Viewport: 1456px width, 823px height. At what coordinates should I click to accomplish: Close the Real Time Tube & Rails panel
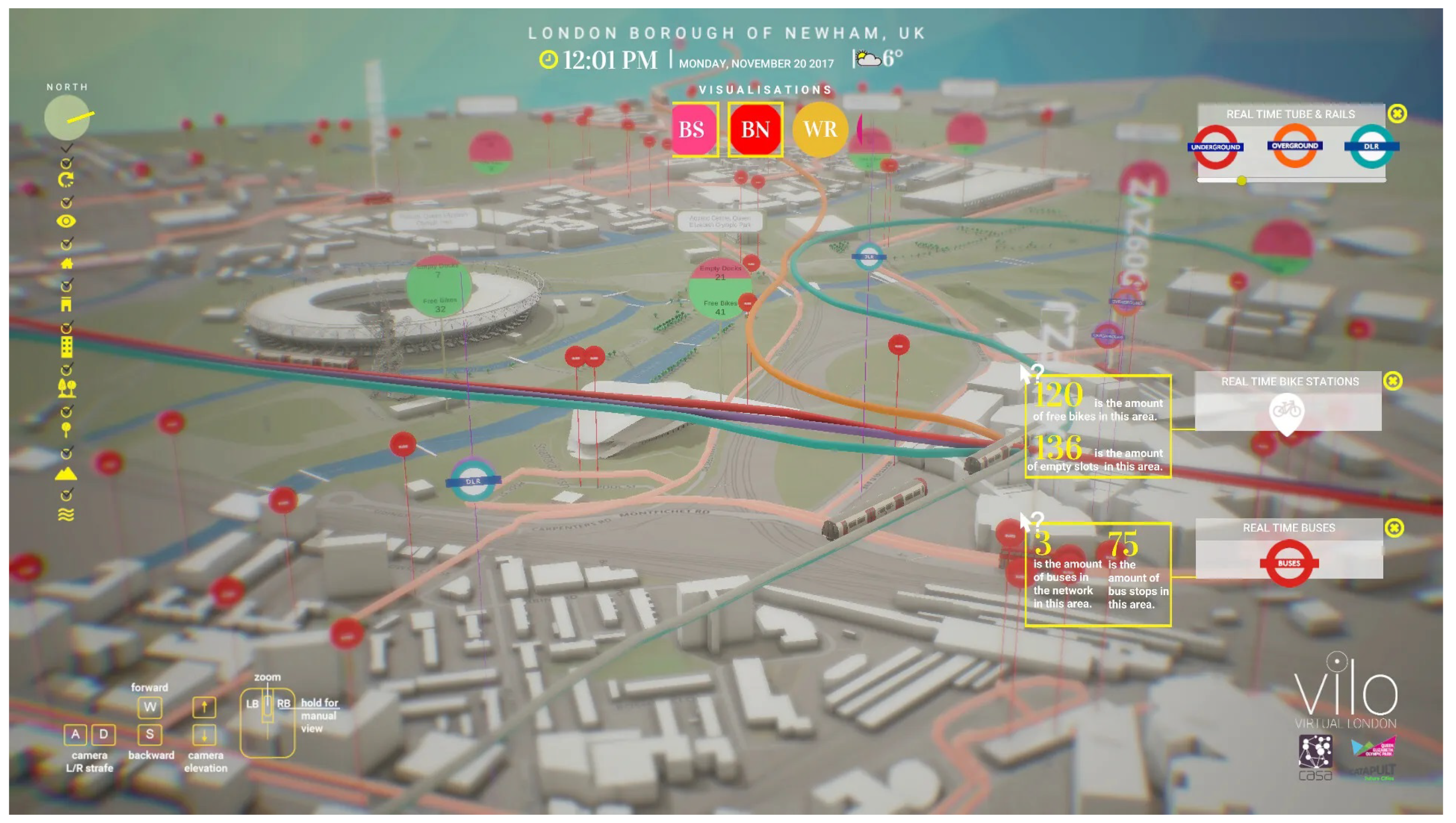(1397, 113)
